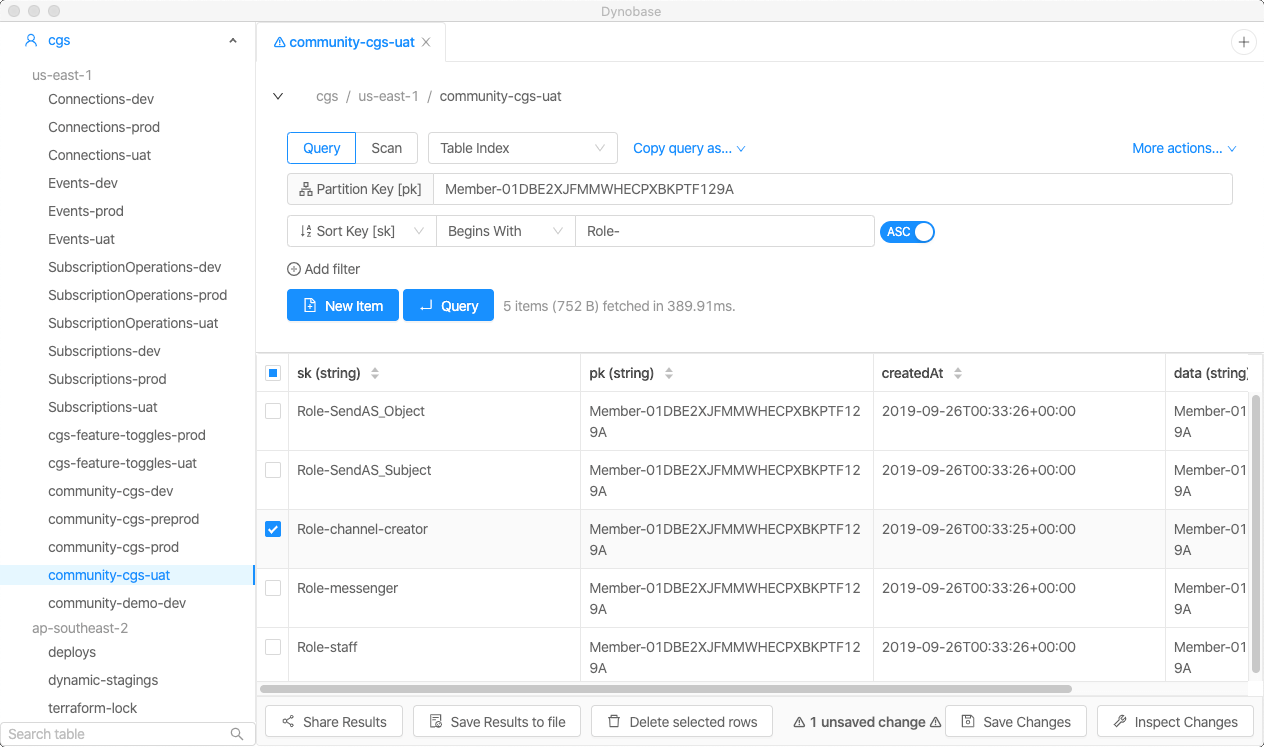
Task: Click the Share Results button
Action: 334,722
